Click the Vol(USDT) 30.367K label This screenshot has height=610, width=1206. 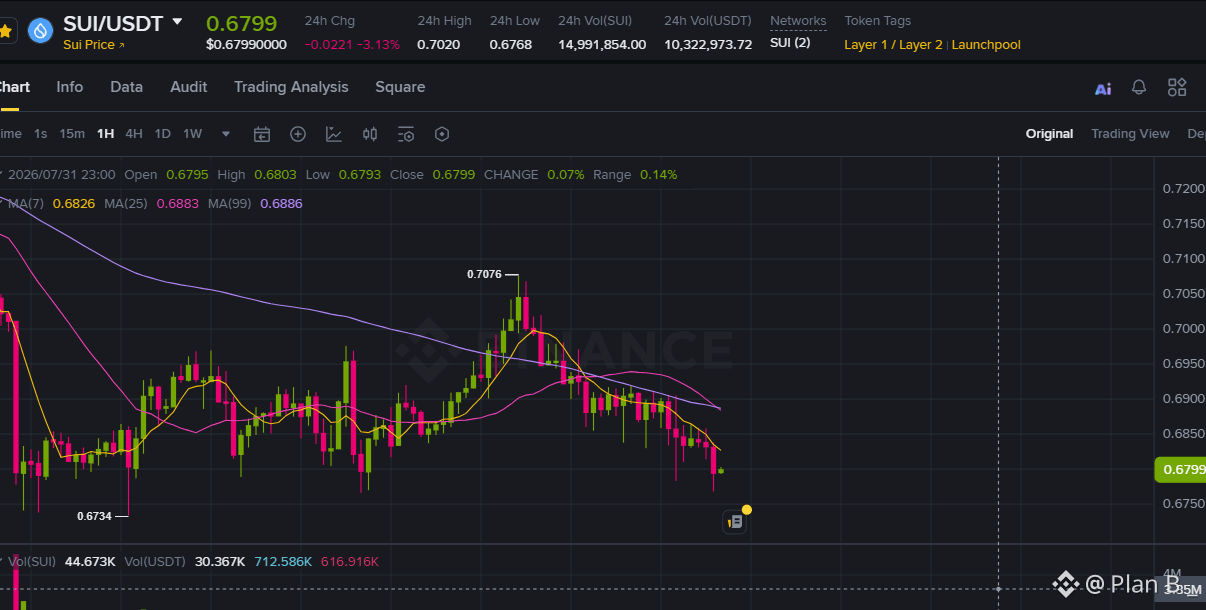point(185,562)
